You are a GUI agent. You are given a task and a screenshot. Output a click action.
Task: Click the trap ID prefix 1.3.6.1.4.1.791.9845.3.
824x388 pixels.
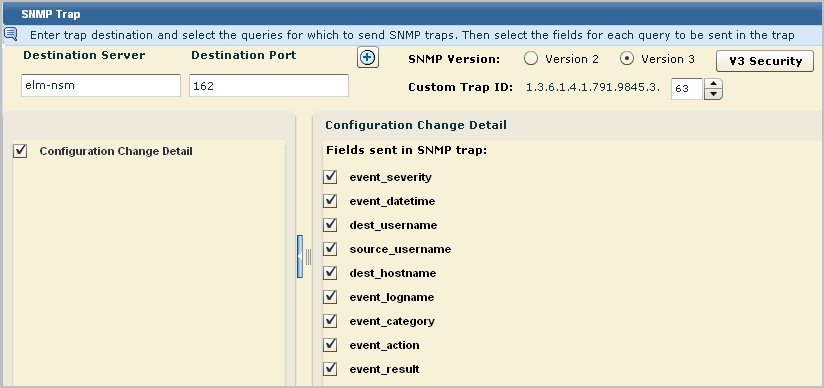click(x=593, y=88)
